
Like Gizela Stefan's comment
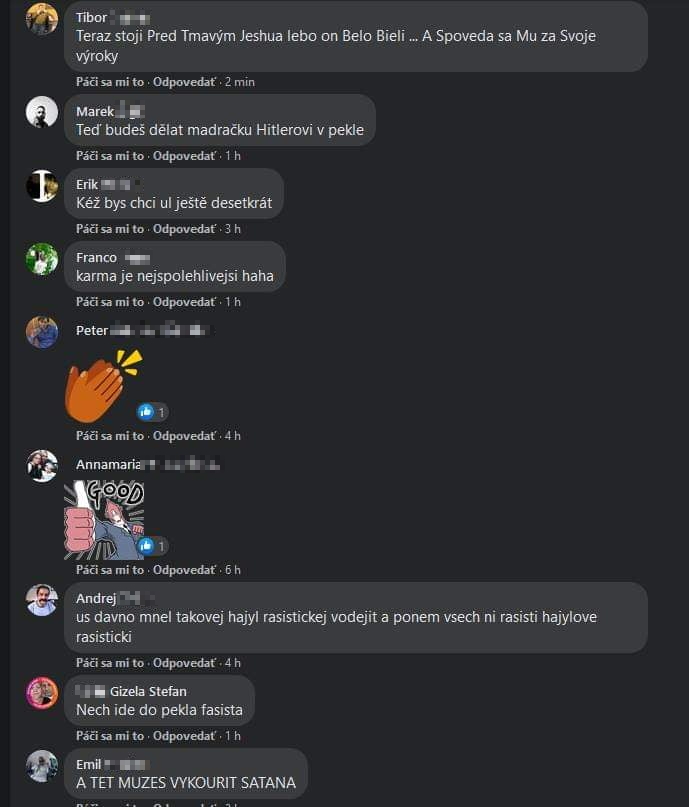110,736
